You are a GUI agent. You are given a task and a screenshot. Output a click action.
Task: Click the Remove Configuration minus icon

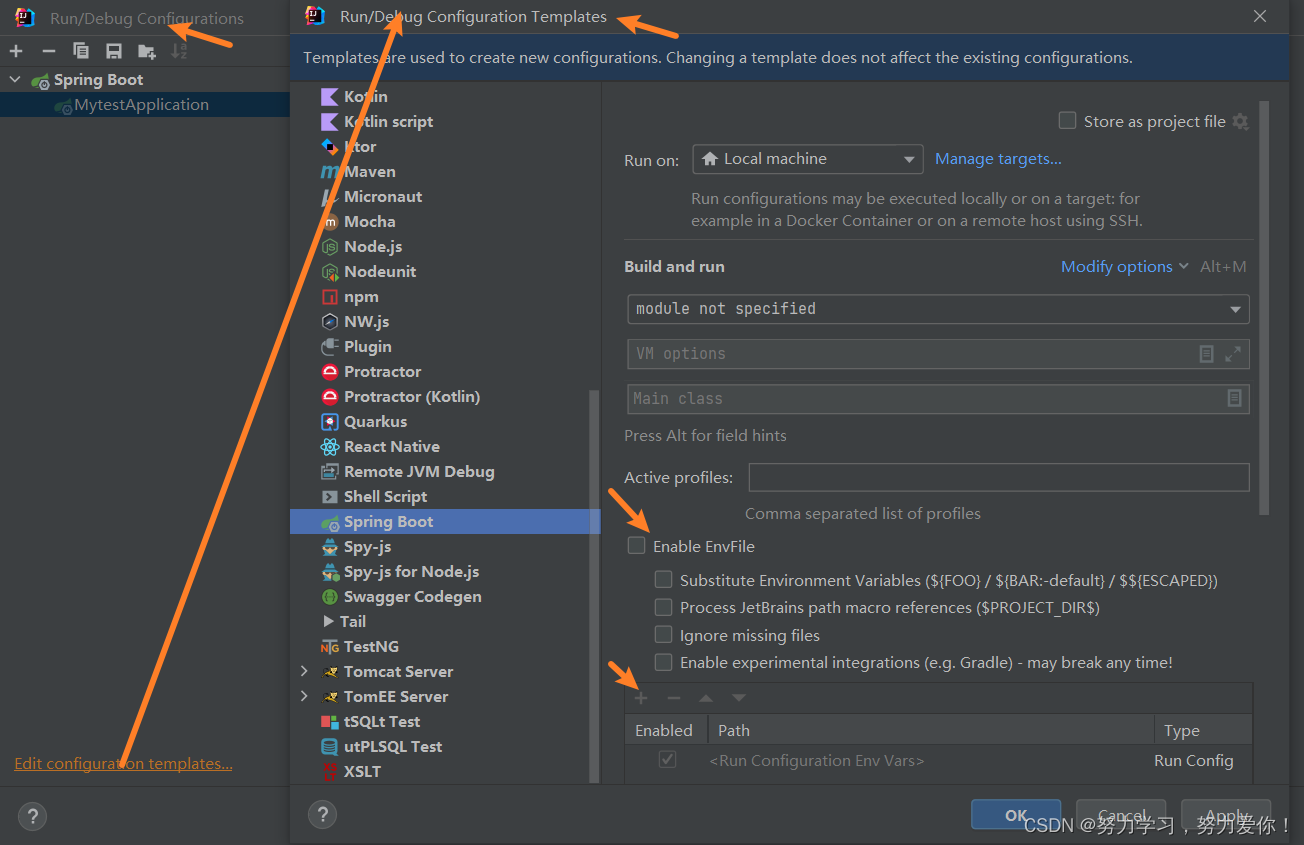pyautogui.click(x=48, y=51)
